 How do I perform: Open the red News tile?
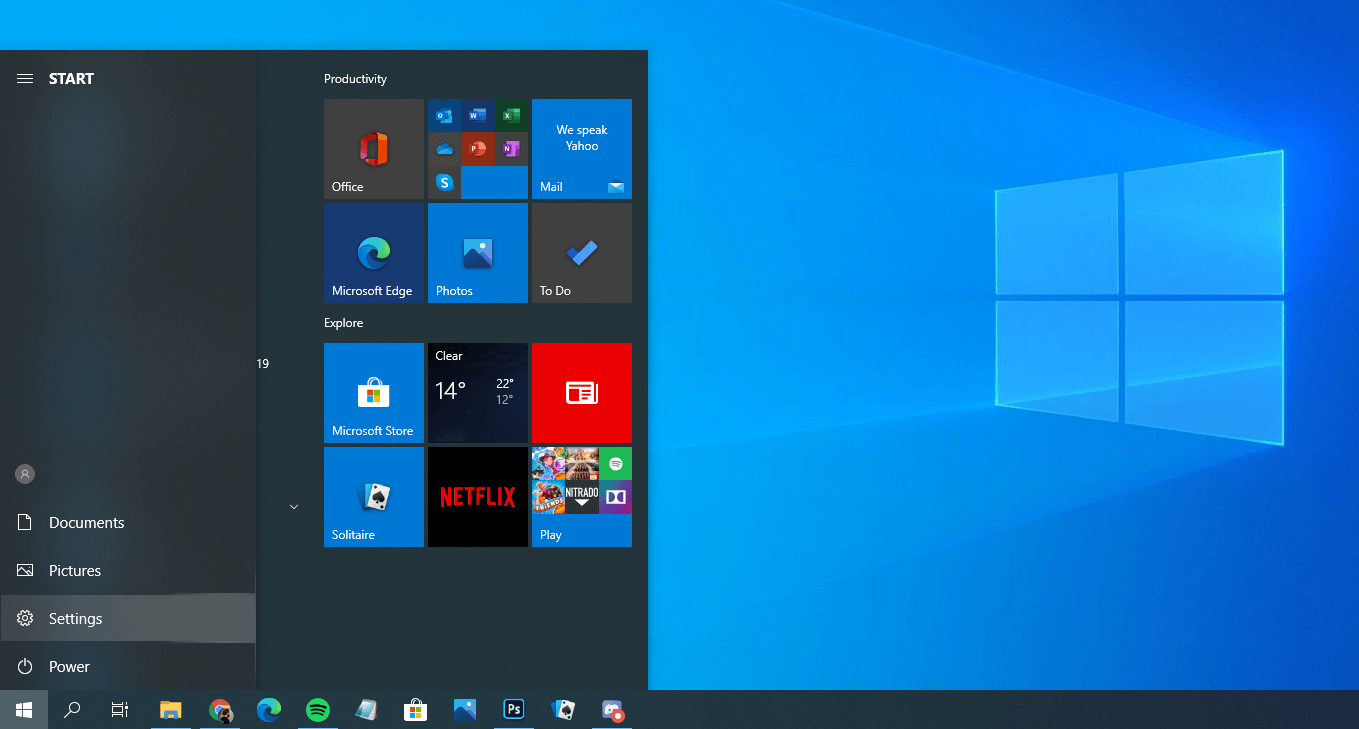click(x=582, y=393)
